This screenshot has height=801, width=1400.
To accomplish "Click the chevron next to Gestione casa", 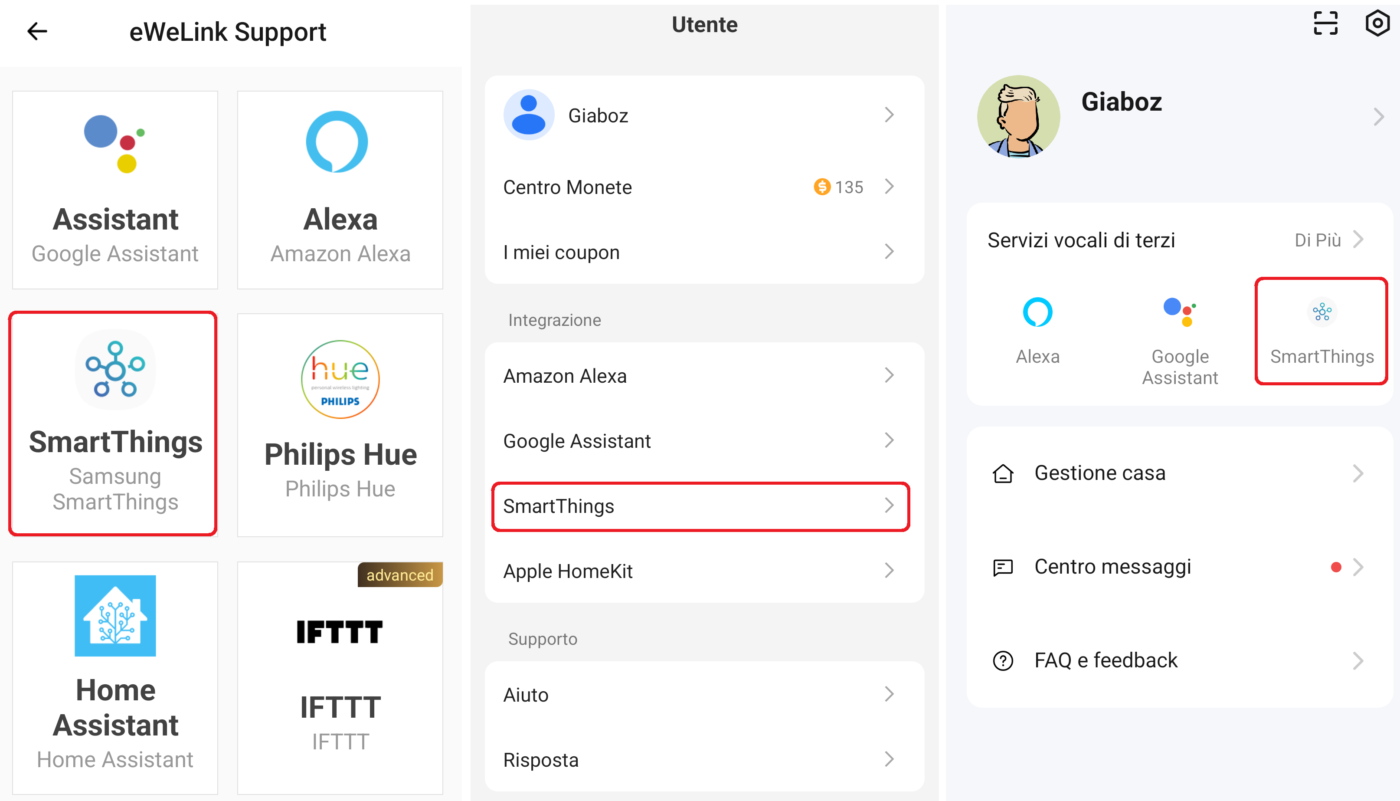I will [x=1358, y=473].
